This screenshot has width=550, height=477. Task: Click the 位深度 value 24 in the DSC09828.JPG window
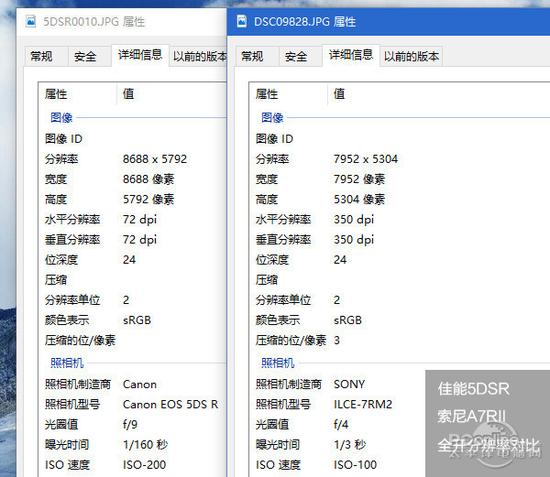(340, 260)
